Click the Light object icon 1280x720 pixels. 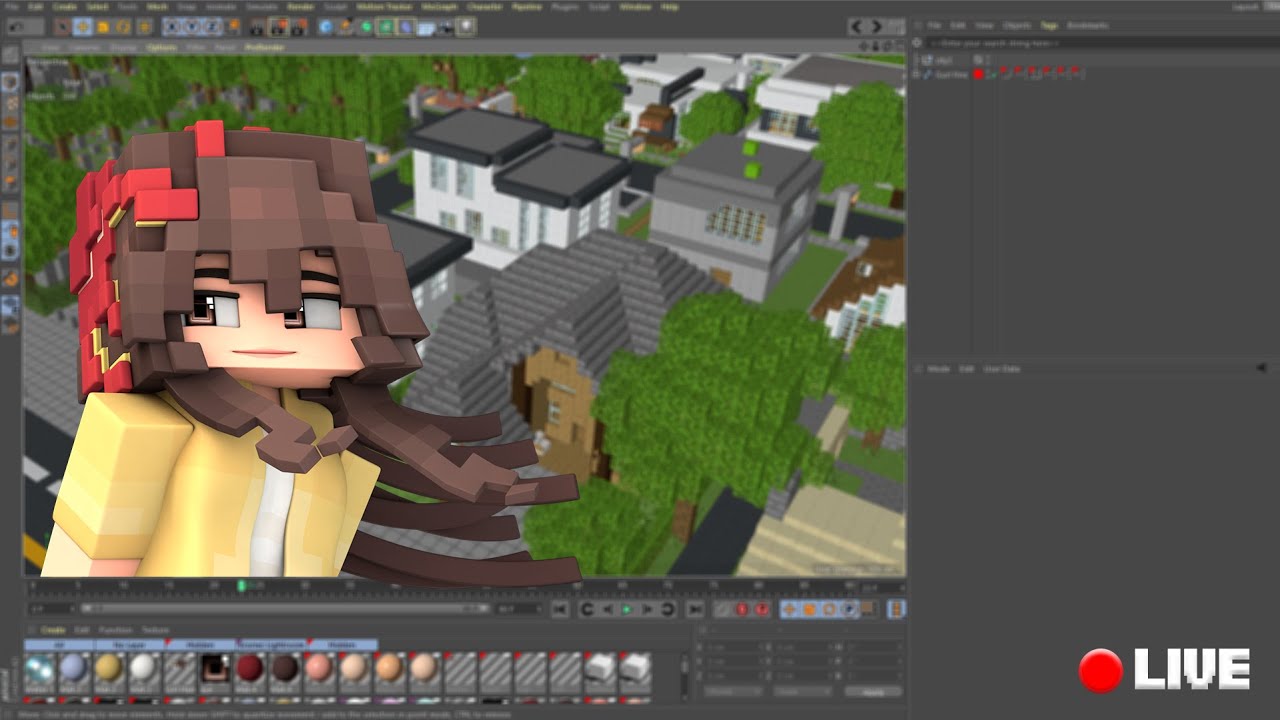pyautogui.click(x=466, y=27)
